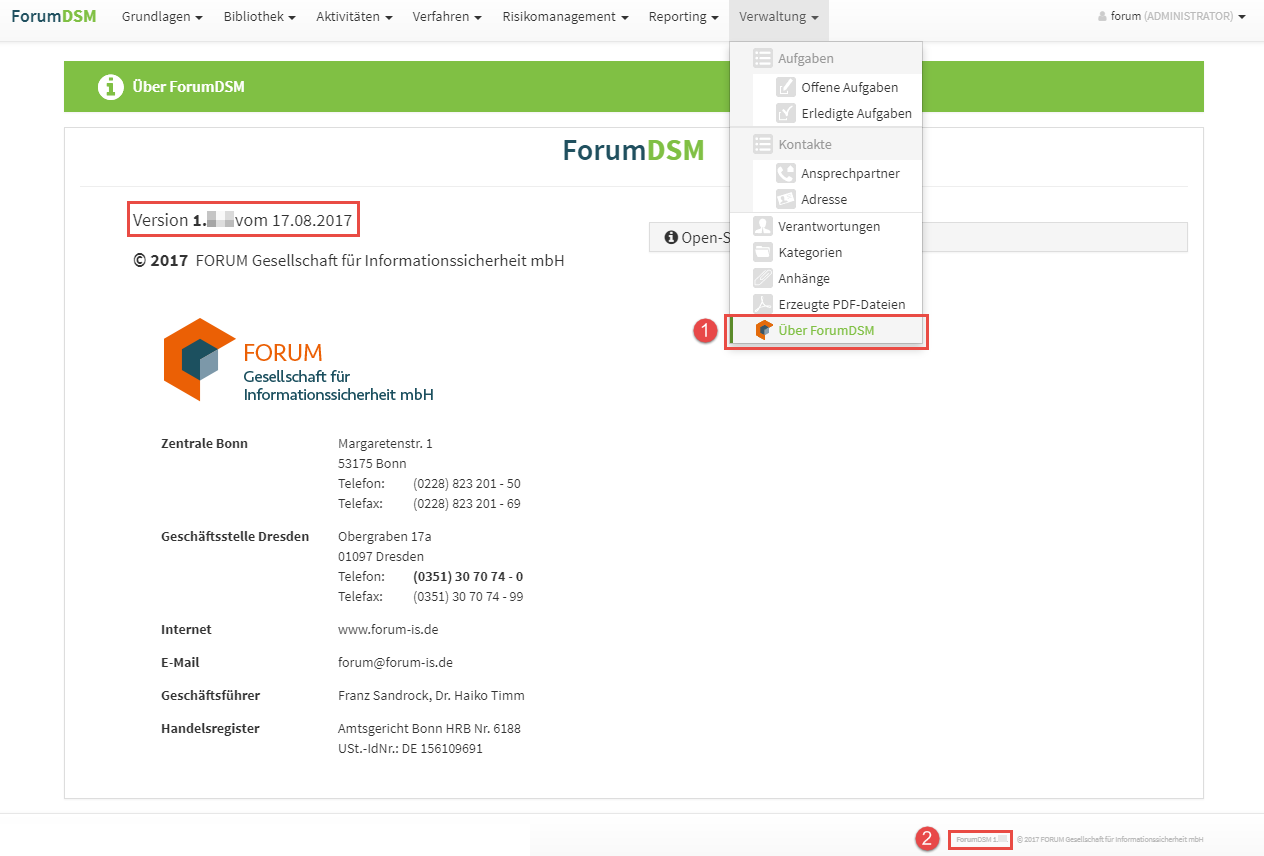The image size is (1264, 856).
Task: Collapse the Verwaltung menu
Action: 779,17
